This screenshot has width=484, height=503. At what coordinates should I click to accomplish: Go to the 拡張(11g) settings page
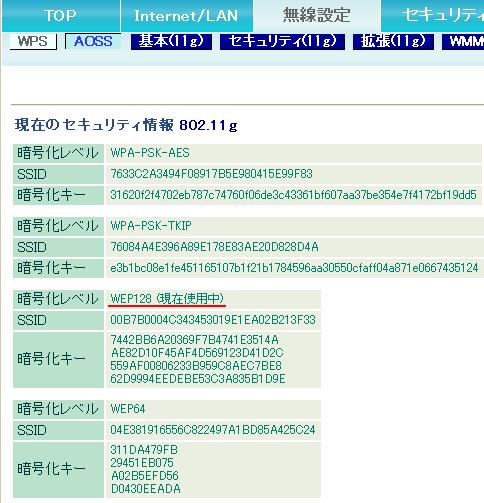click(393, 41)
